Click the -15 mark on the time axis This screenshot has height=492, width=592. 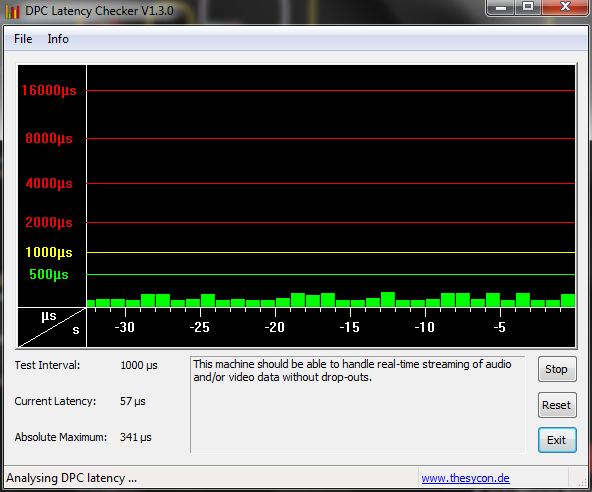coord(349,327)
